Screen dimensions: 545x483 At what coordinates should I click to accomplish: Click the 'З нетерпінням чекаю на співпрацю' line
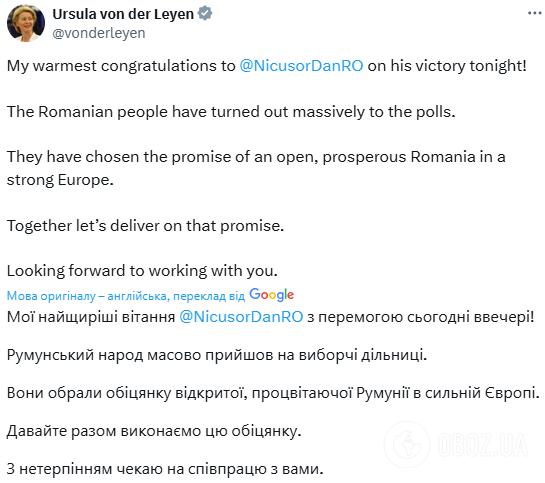165,469
